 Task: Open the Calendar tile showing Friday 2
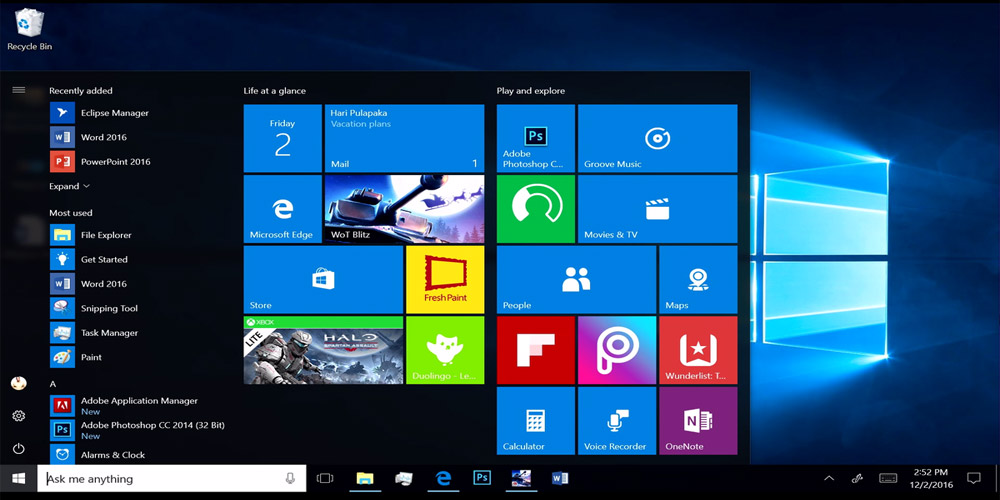click(x=283, y=138)
